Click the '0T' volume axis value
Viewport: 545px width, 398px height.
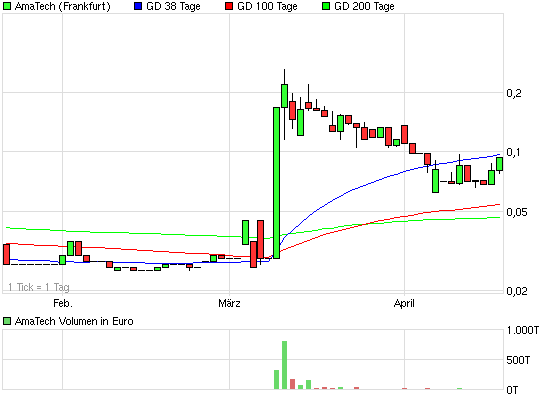point(512,390)
